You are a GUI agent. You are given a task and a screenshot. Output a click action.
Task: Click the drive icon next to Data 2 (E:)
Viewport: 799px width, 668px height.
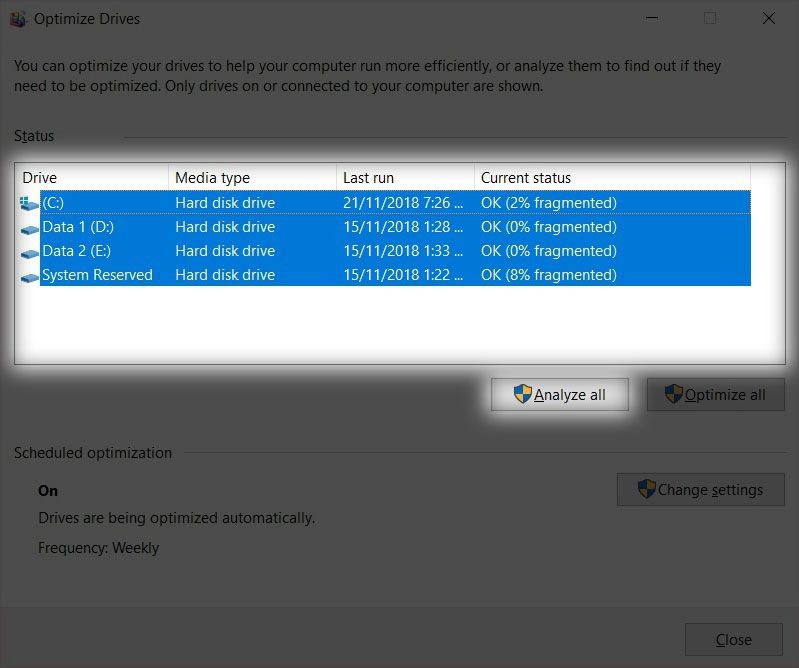click(x=30, y=253)
